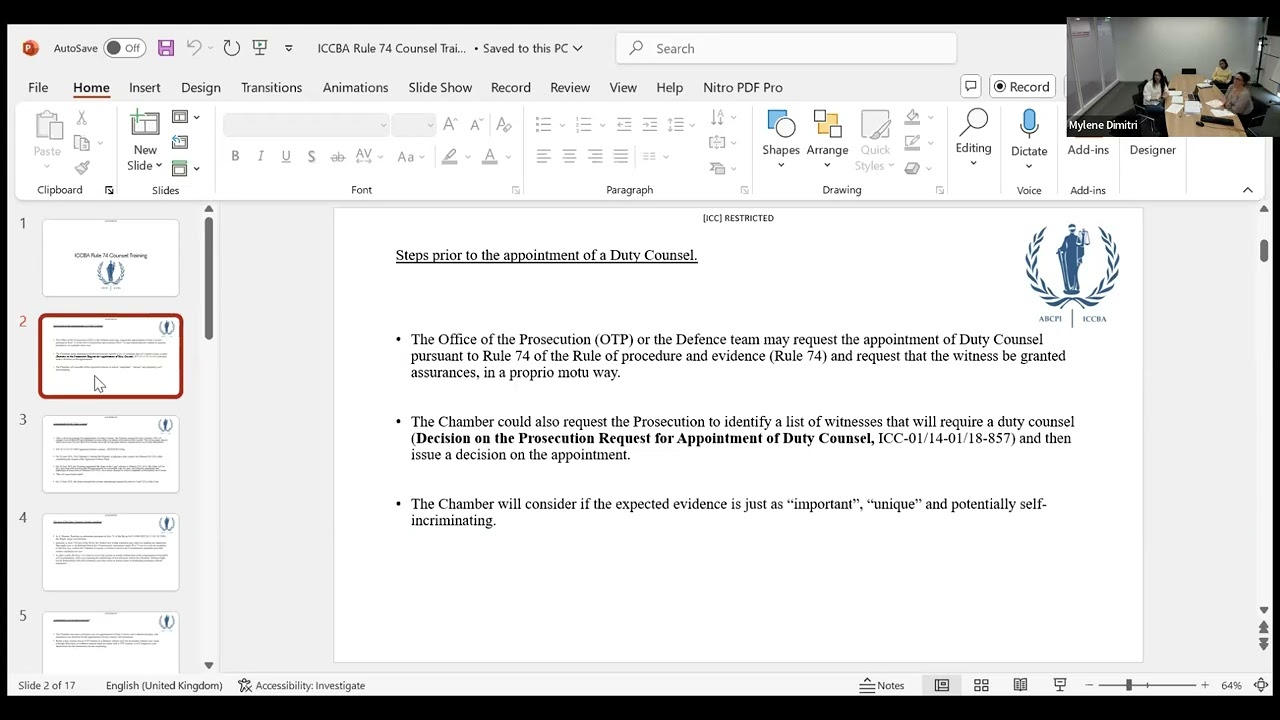This screenshot has height=720, width=1280.
Task: Click the New Slide icon
Action: click(x=145, y=124)
